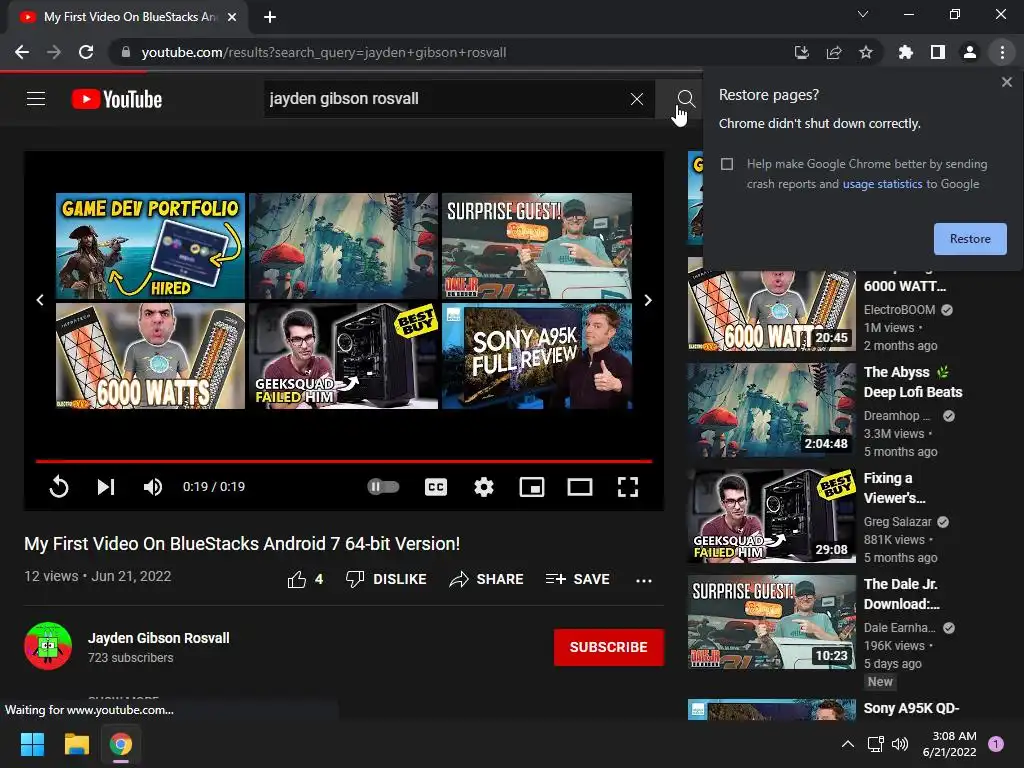Viewport: 1024px width, 768px height.
Task: Click the Chrome taskbar icon
Action: pos(121,744)
